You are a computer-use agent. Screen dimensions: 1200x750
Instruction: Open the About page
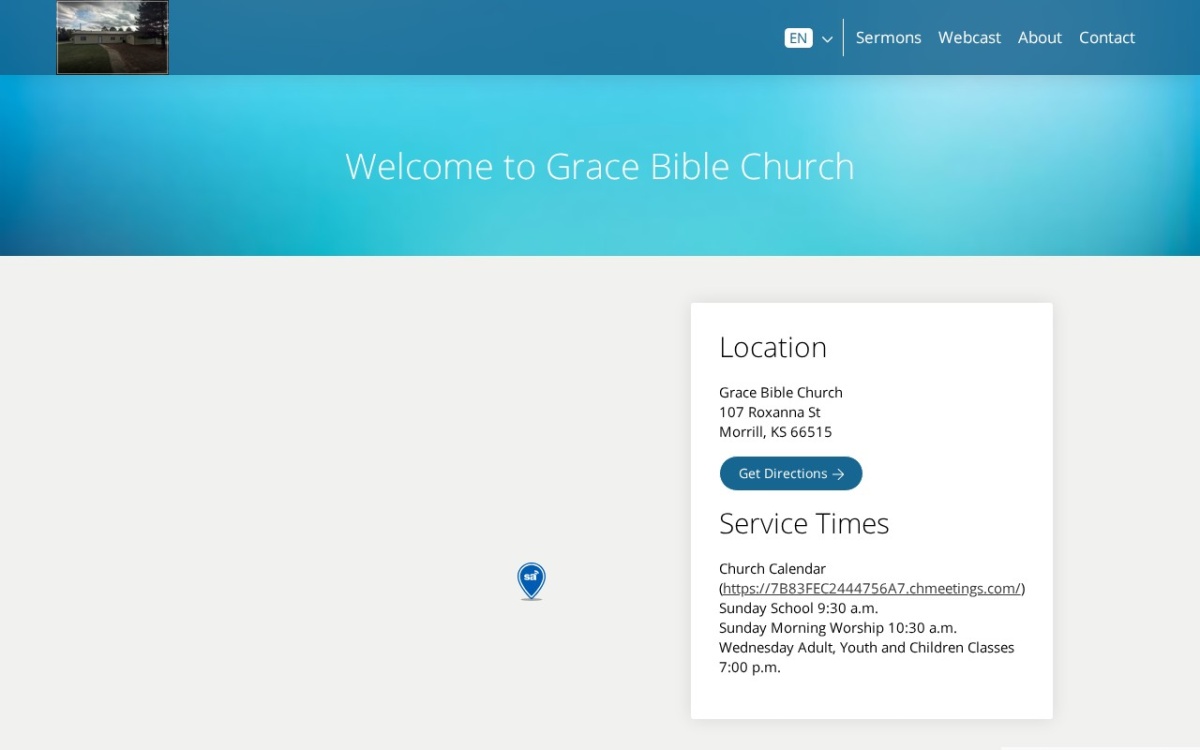(x=1039, y=38)
